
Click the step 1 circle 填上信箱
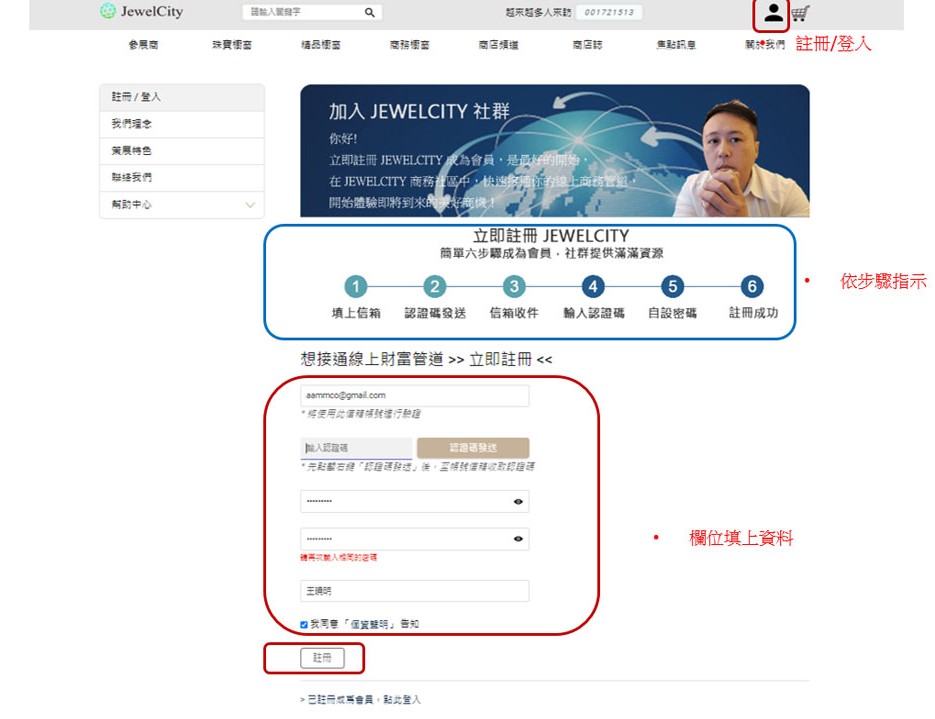coord(356,287)
